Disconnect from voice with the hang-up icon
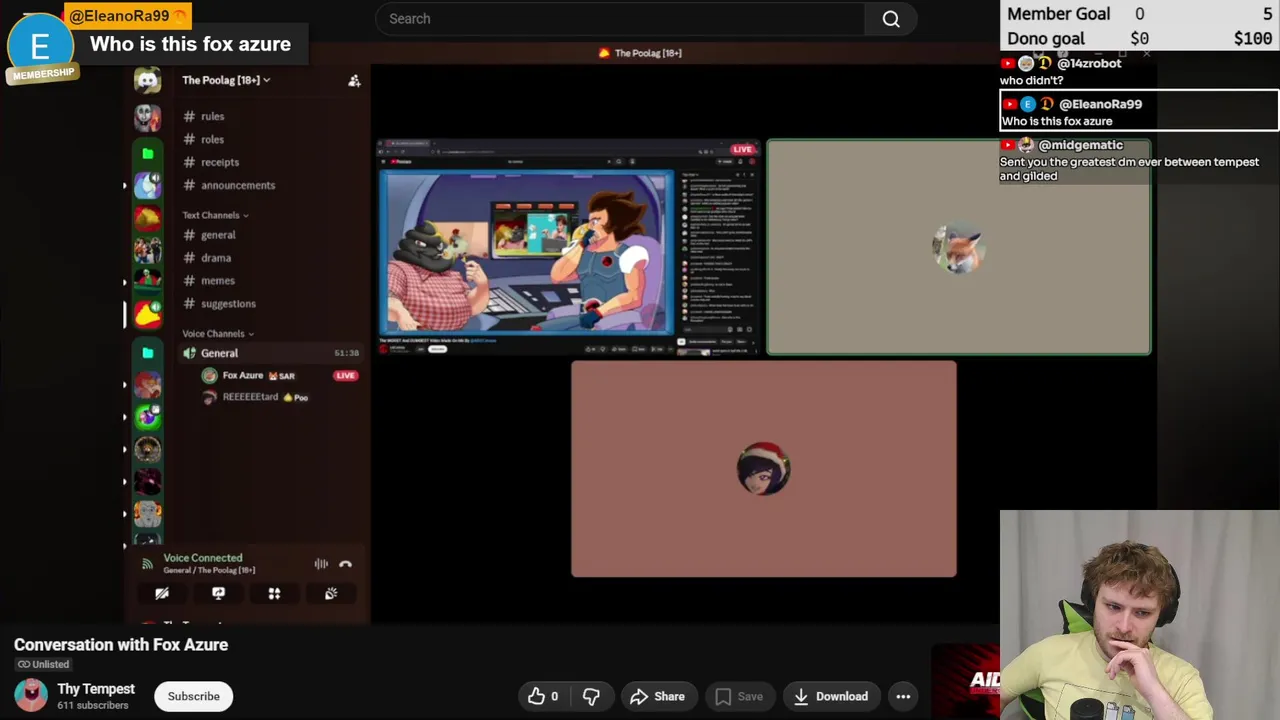The height and width of the screenshot is (720, 1280). click(x=345, y=564)
